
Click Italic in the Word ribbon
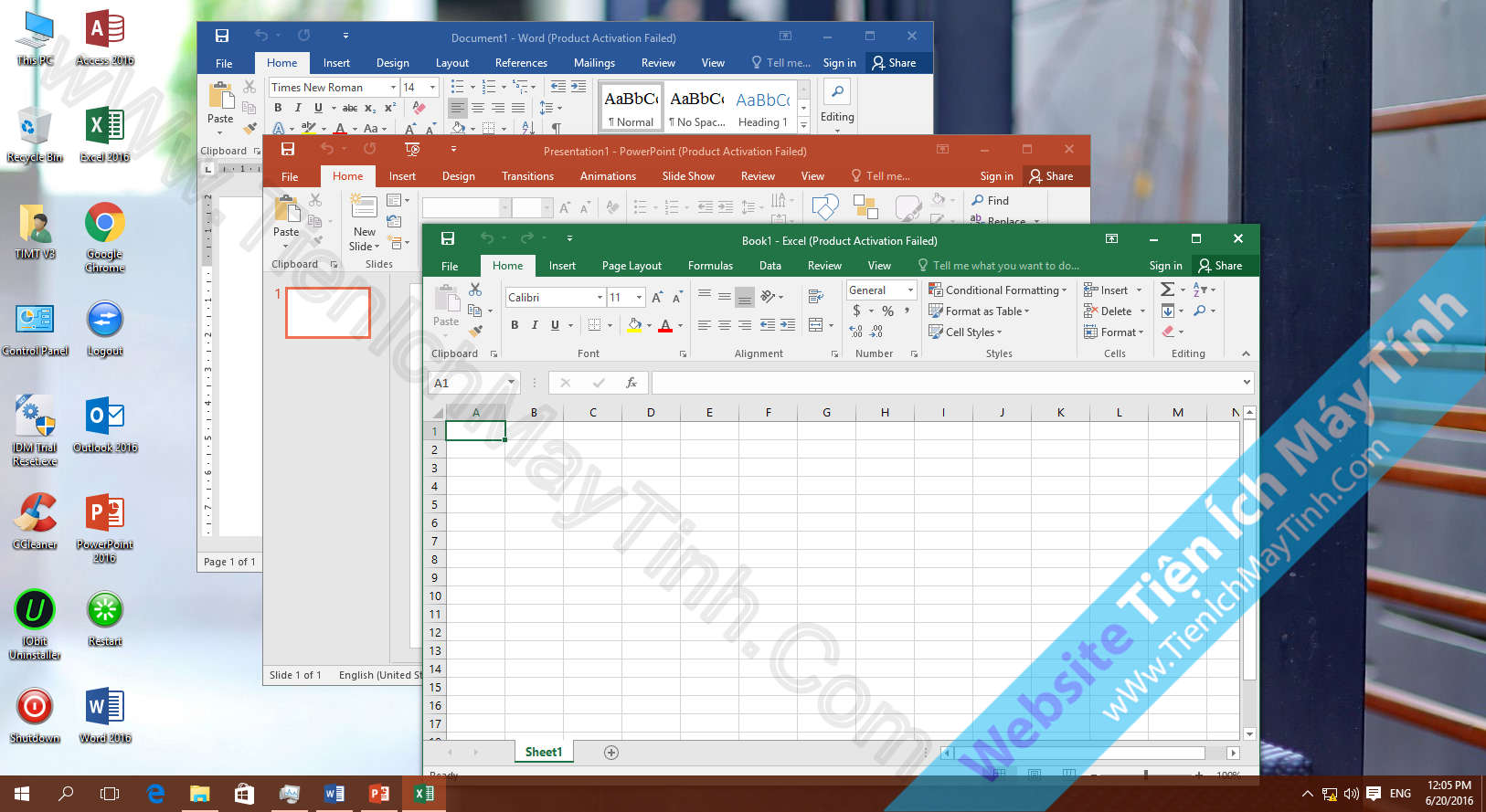(x=298, y=108)
